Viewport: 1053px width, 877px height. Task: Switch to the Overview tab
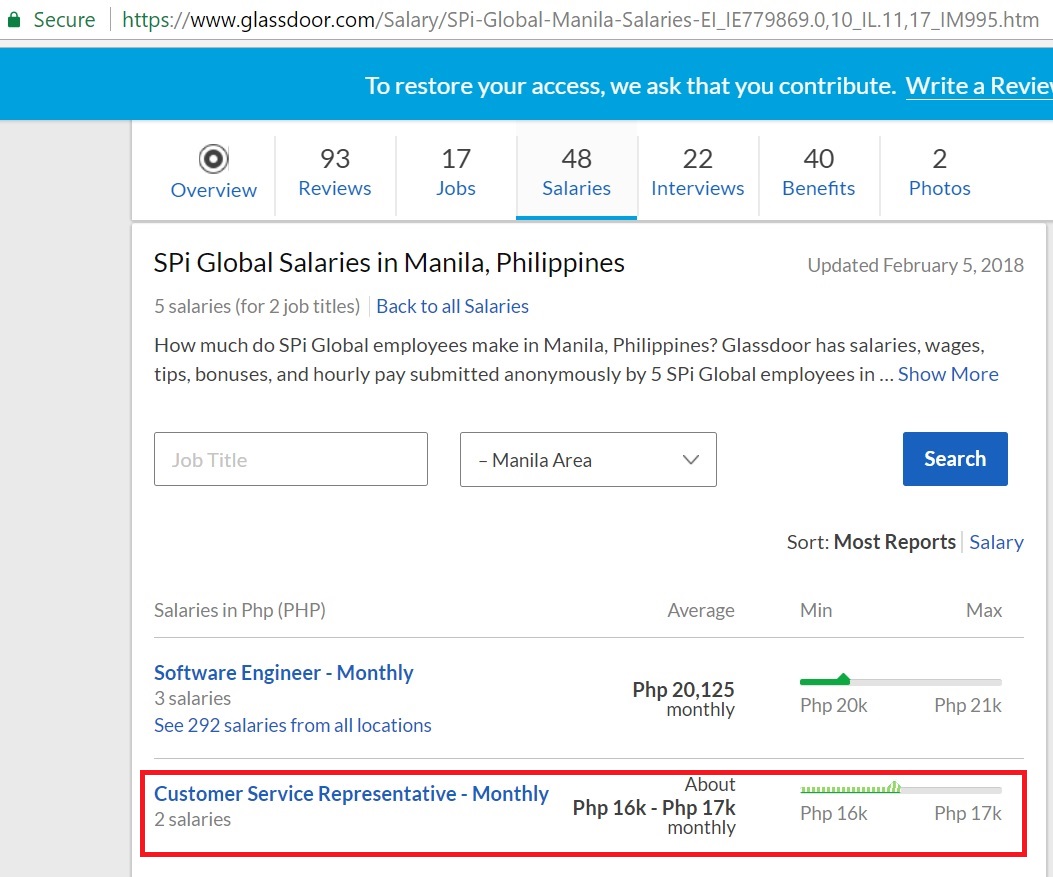(214, 173)
